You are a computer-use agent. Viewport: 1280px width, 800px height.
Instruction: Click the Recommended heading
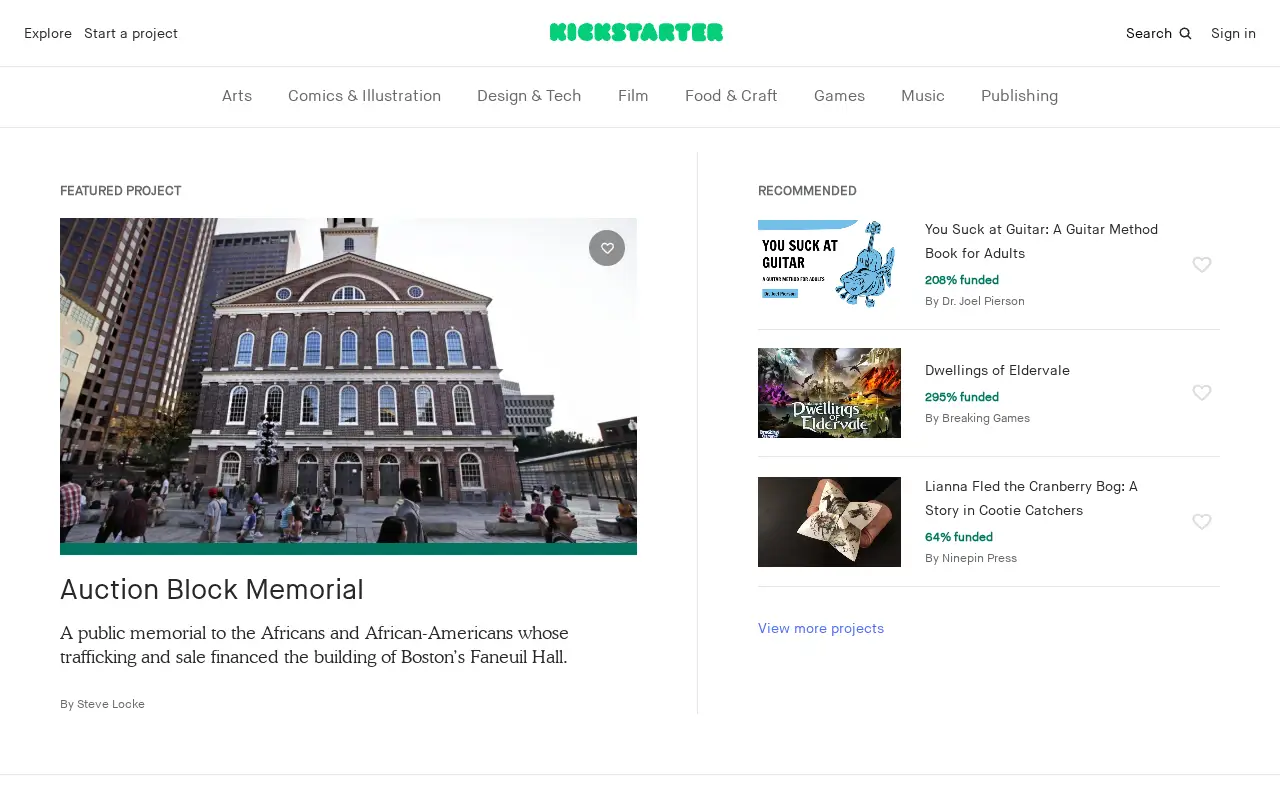[x=807, y=191]
